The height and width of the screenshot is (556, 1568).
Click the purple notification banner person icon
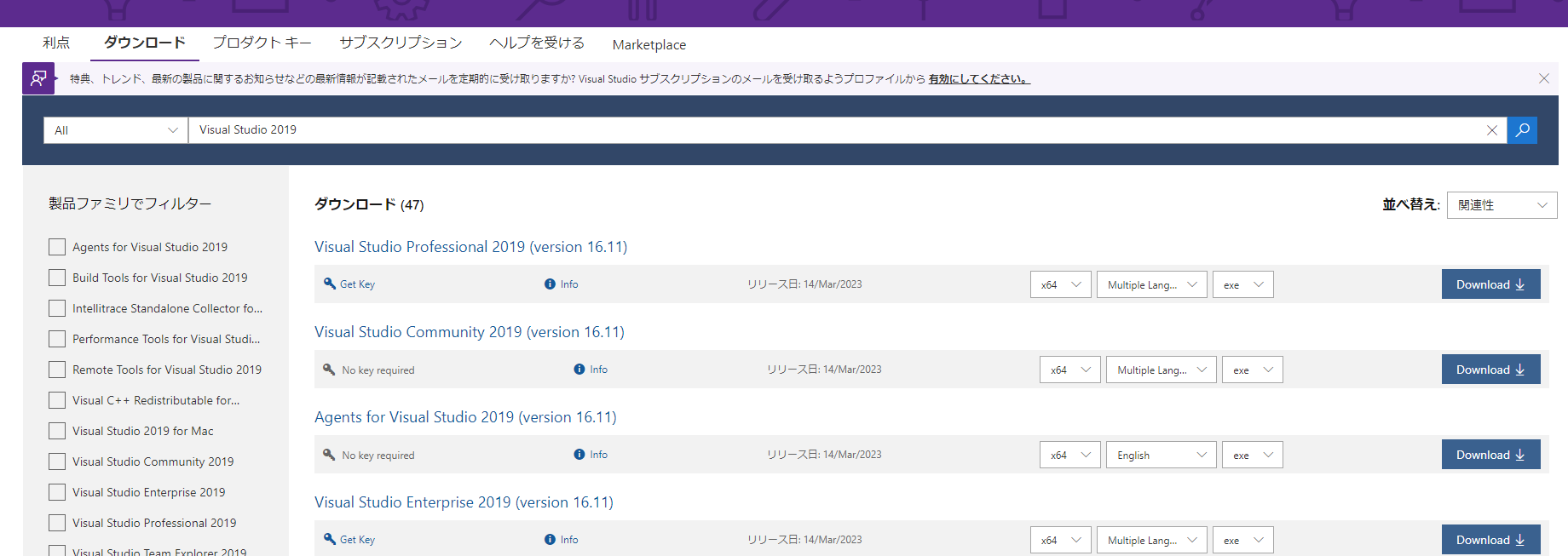click(x=38, y=78)
